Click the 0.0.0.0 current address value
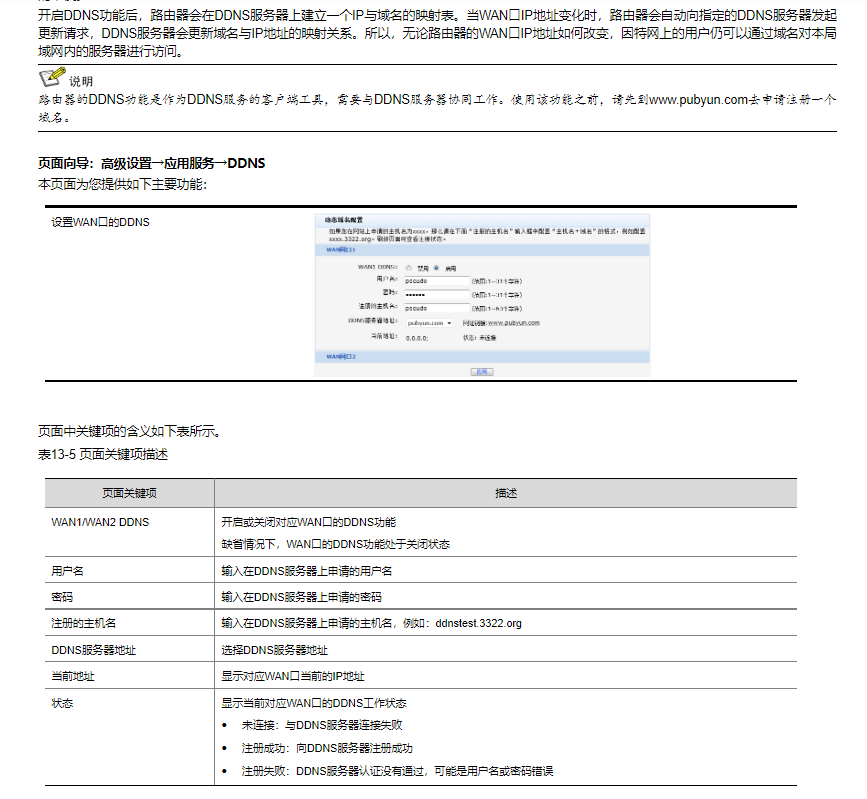The height and width of the screenshot is (799, 867). (x=417, y=338)
